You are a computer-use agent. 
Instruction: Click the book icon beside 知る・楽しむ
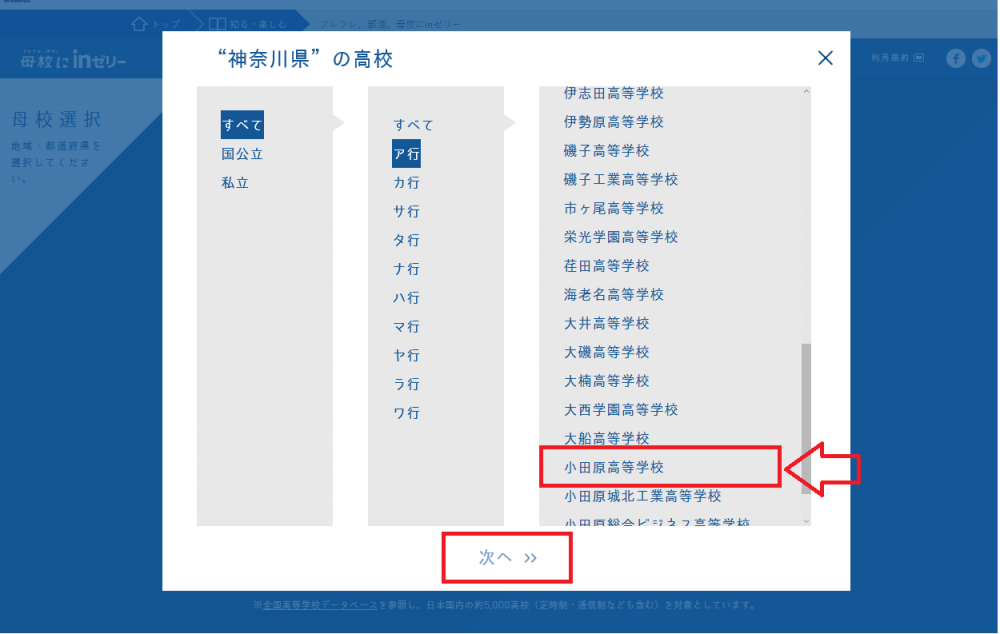pyautogui.click(x=217, y=22)
